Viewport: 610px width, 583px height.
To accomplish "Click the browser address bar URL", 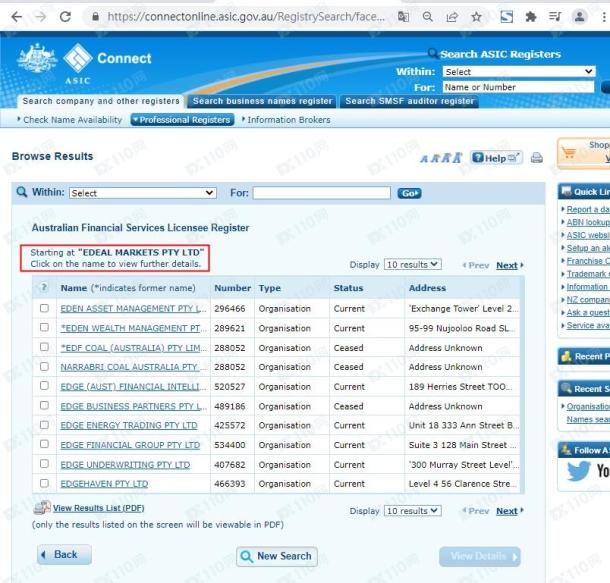I will 246,17.
